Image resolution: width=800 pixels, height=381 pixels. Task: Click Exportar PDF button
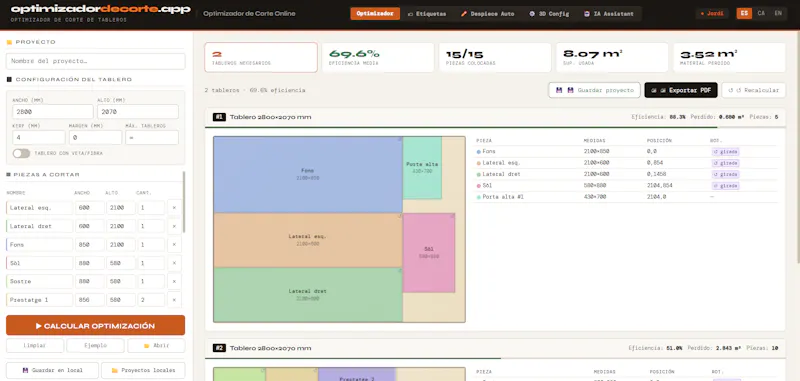(681, 90)
